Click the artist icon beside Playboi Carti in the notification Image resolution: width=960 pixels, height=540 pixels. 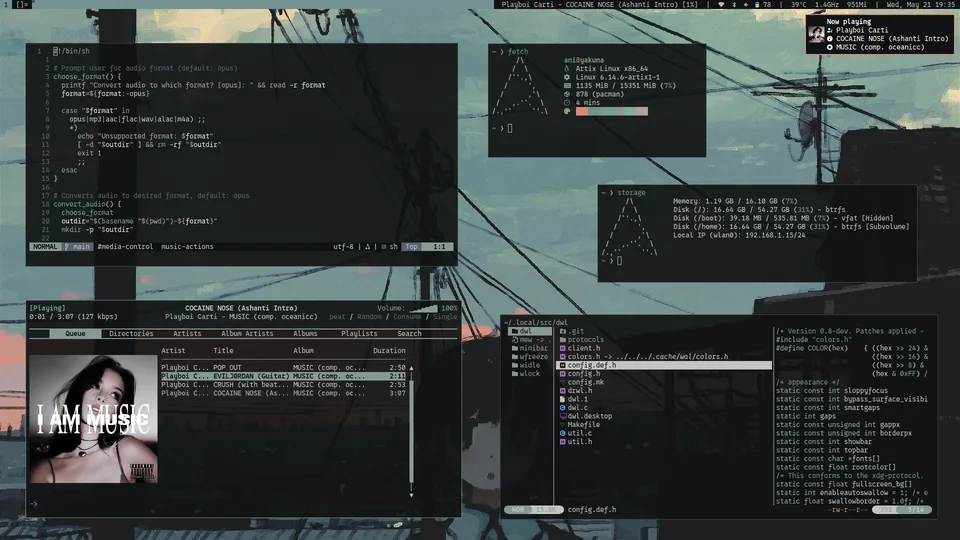tap(830, 30)
